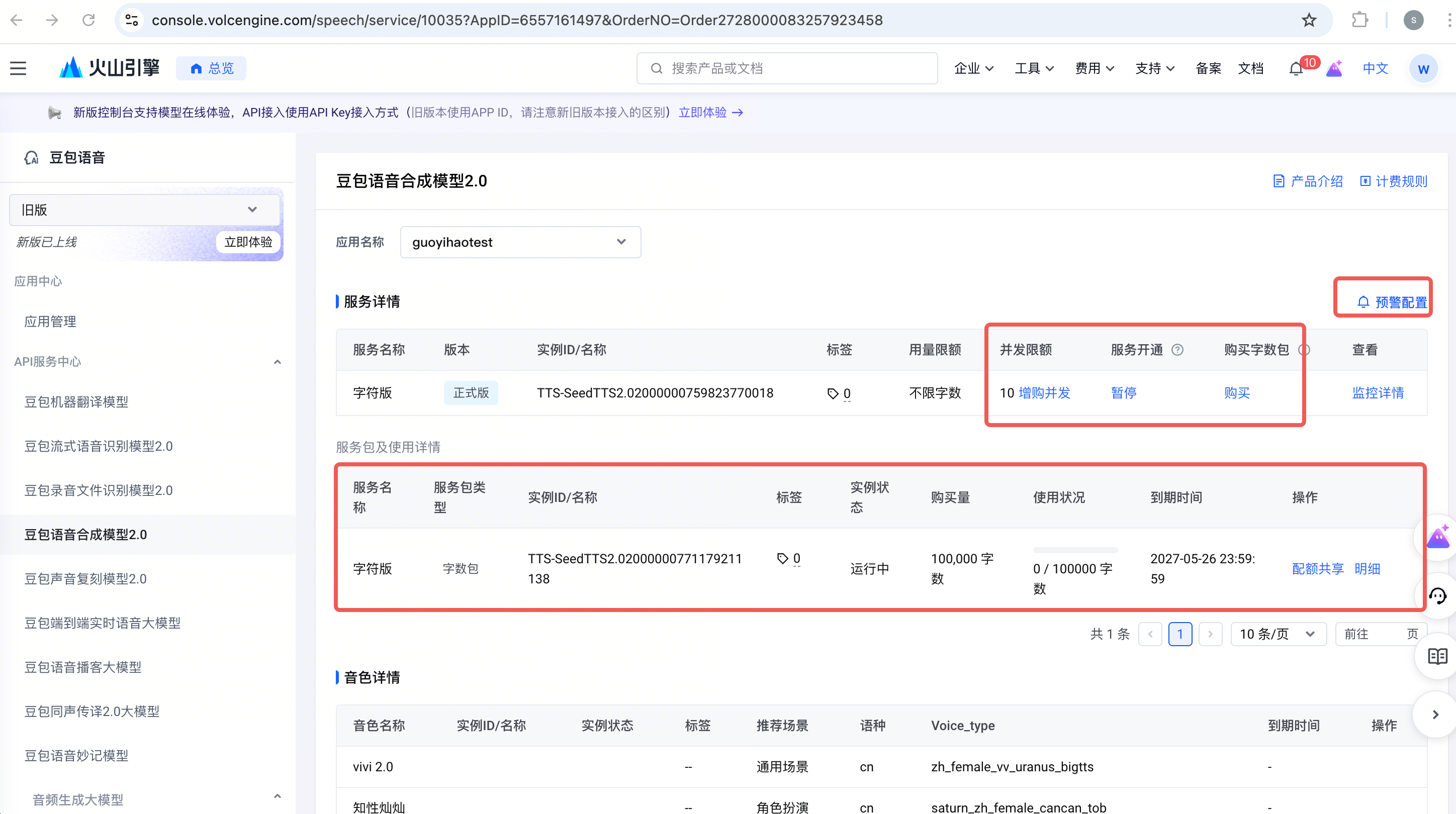Focus the 搜索产品或文档 search field
This screenshot has width=1456, height=814.
(x=787, y=68)
